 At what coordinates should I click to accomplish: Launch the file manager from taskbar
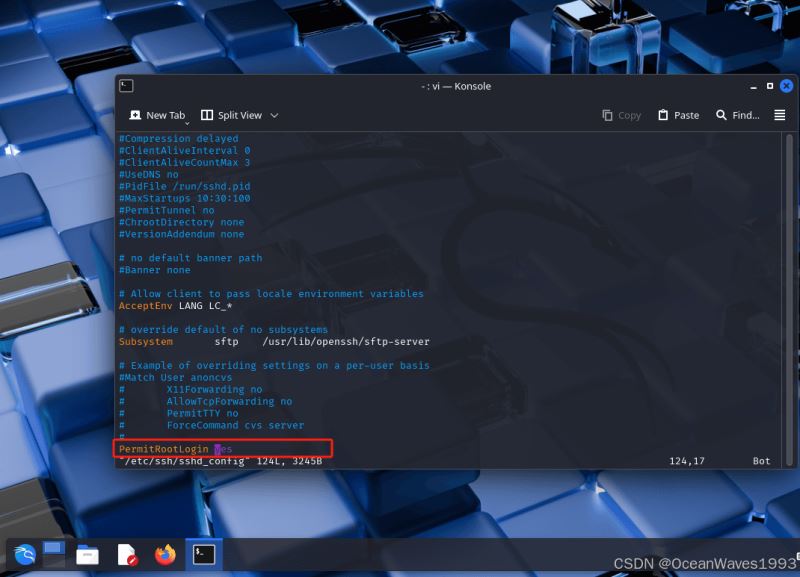pos(87,554)
